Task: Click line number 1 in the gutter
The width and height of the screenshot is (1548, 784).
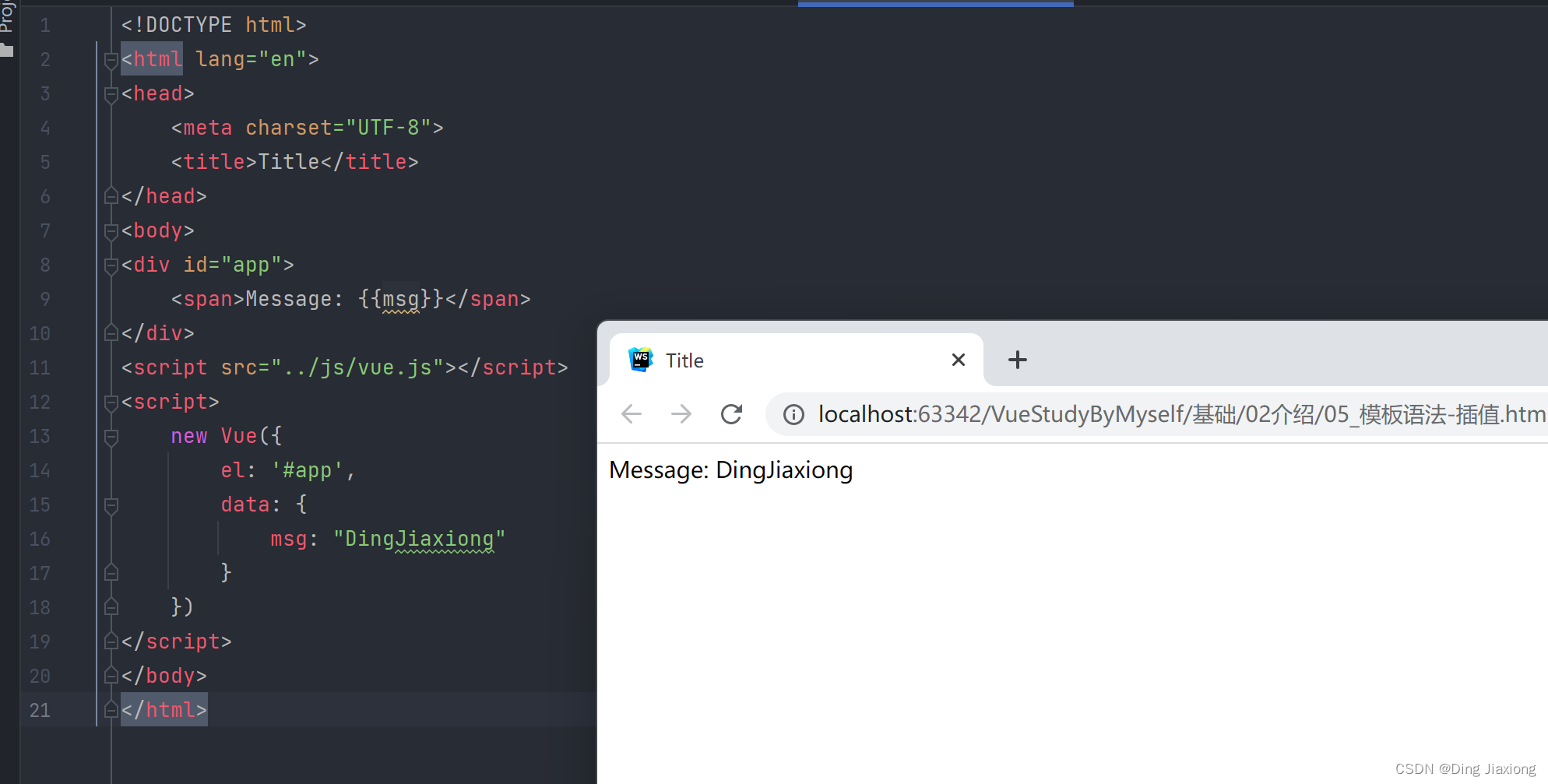Action: [45, 26]
